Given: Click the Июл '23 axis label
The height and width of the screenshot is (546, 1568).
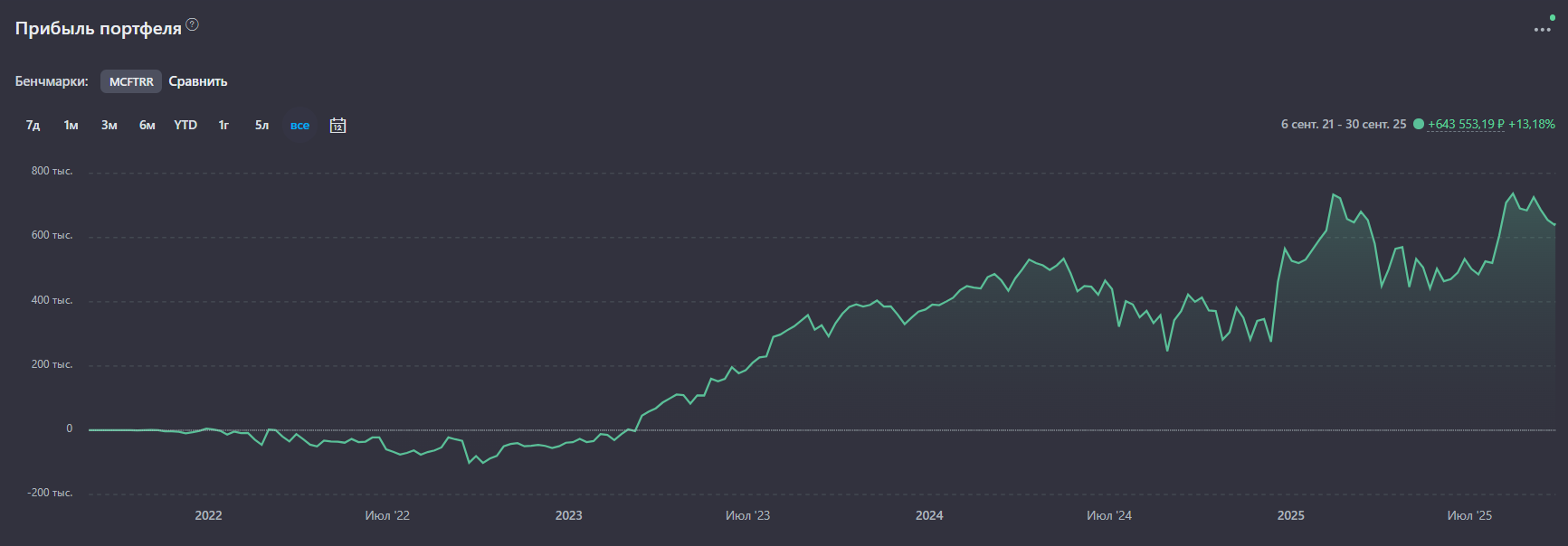Looking at the screenshot, I should (747, 515).
